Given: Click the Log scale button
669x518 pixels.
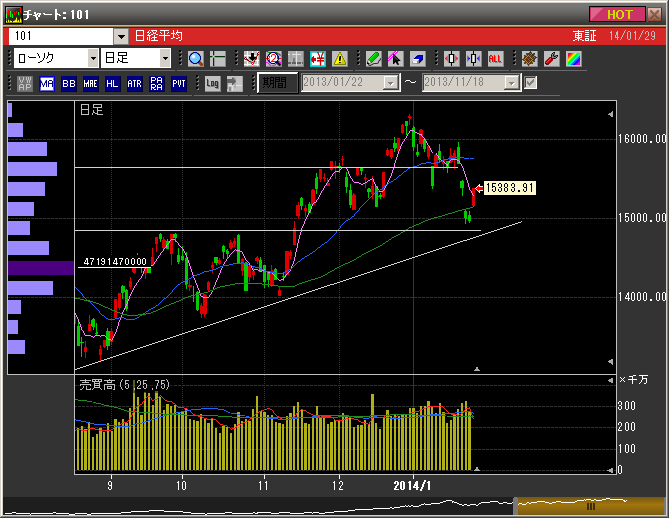Looking at the screenshot, I should 212,84.
